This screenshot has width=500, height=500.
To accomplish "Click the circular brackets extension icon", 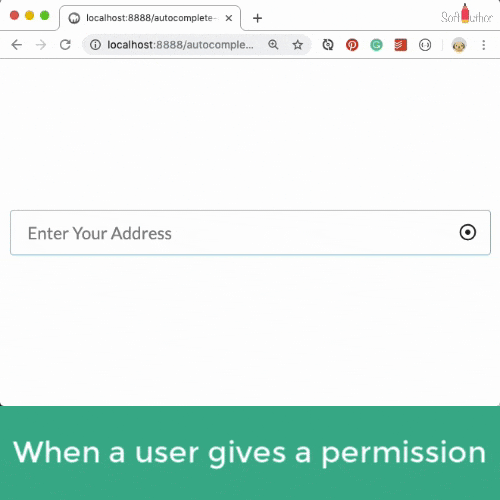I will click(425, 45).
